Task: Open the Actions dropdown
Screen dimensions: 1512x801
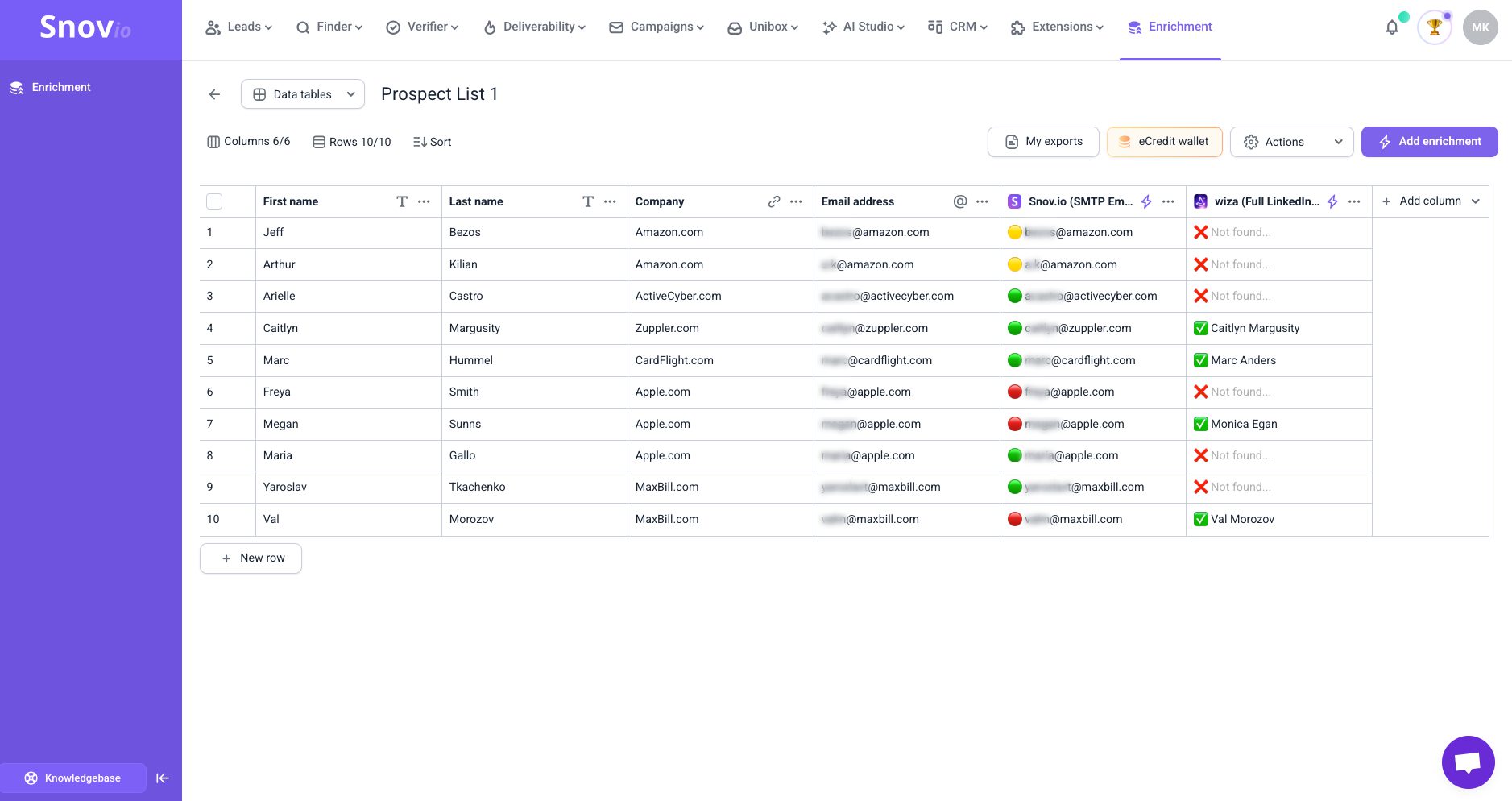Action: pos(1291,142)
